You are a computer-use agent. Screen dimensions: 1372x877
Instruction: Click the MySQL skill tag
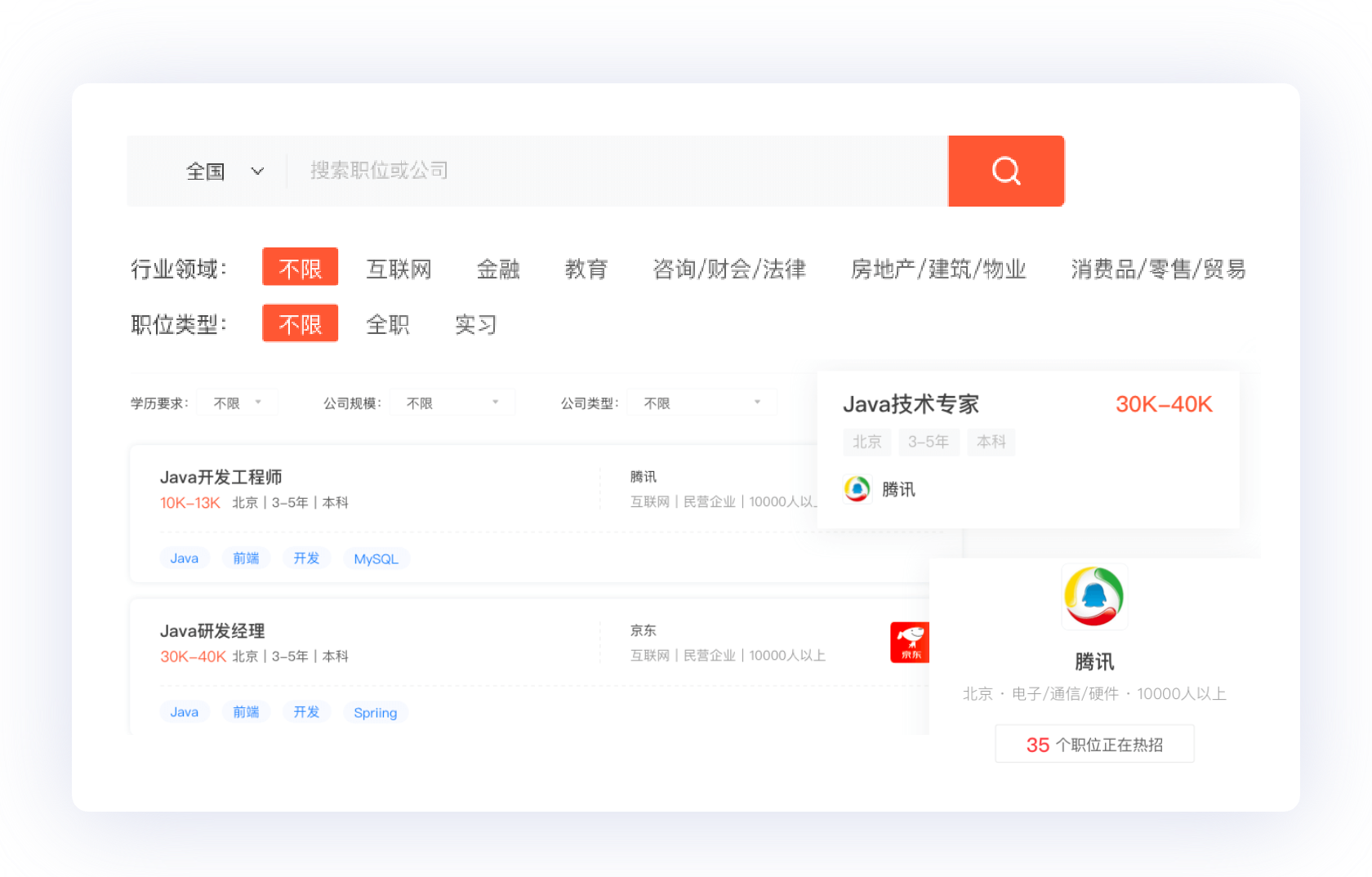376,559
